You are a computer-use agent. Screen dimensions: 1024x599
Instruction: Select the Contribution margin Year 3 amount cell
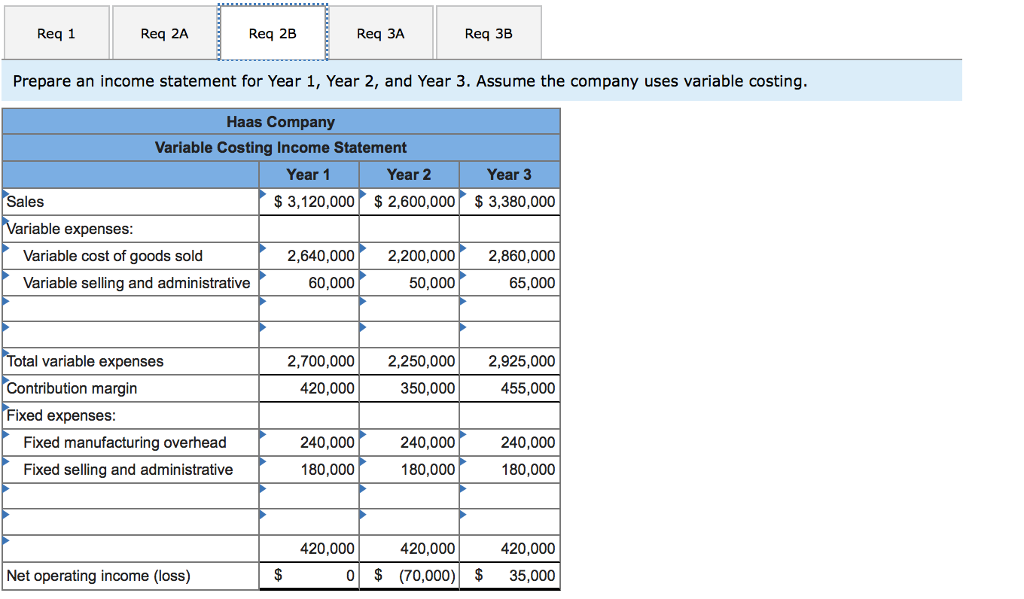point(510,388)
